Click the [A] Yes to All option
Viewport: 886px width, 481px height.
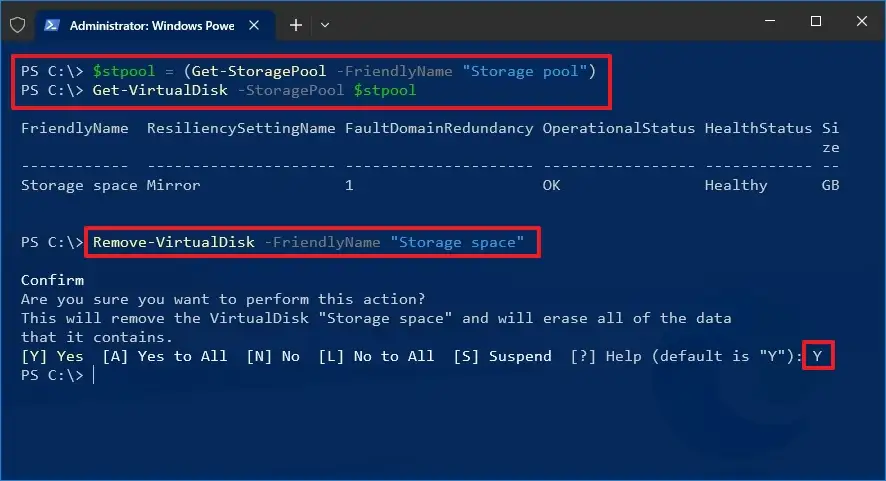(164, 356)
